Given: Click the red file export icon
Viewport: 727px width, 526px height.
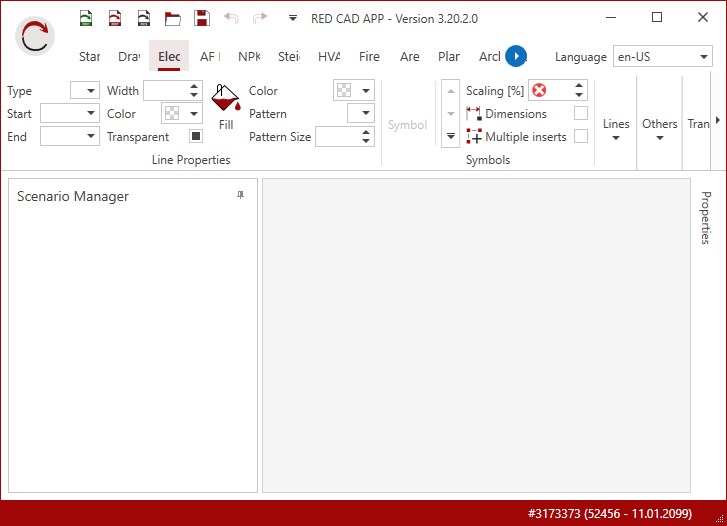Looking at the screenshot, I should (115, 18).
